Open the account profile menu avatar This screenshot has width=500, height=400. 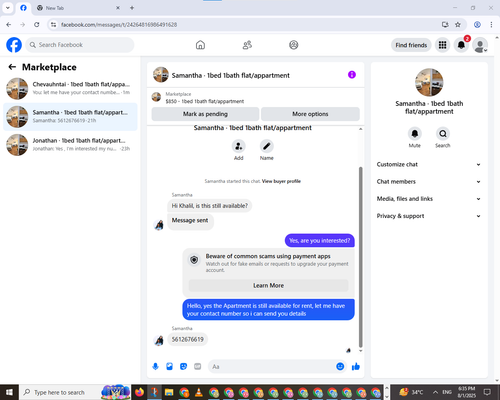pos(480,45)
